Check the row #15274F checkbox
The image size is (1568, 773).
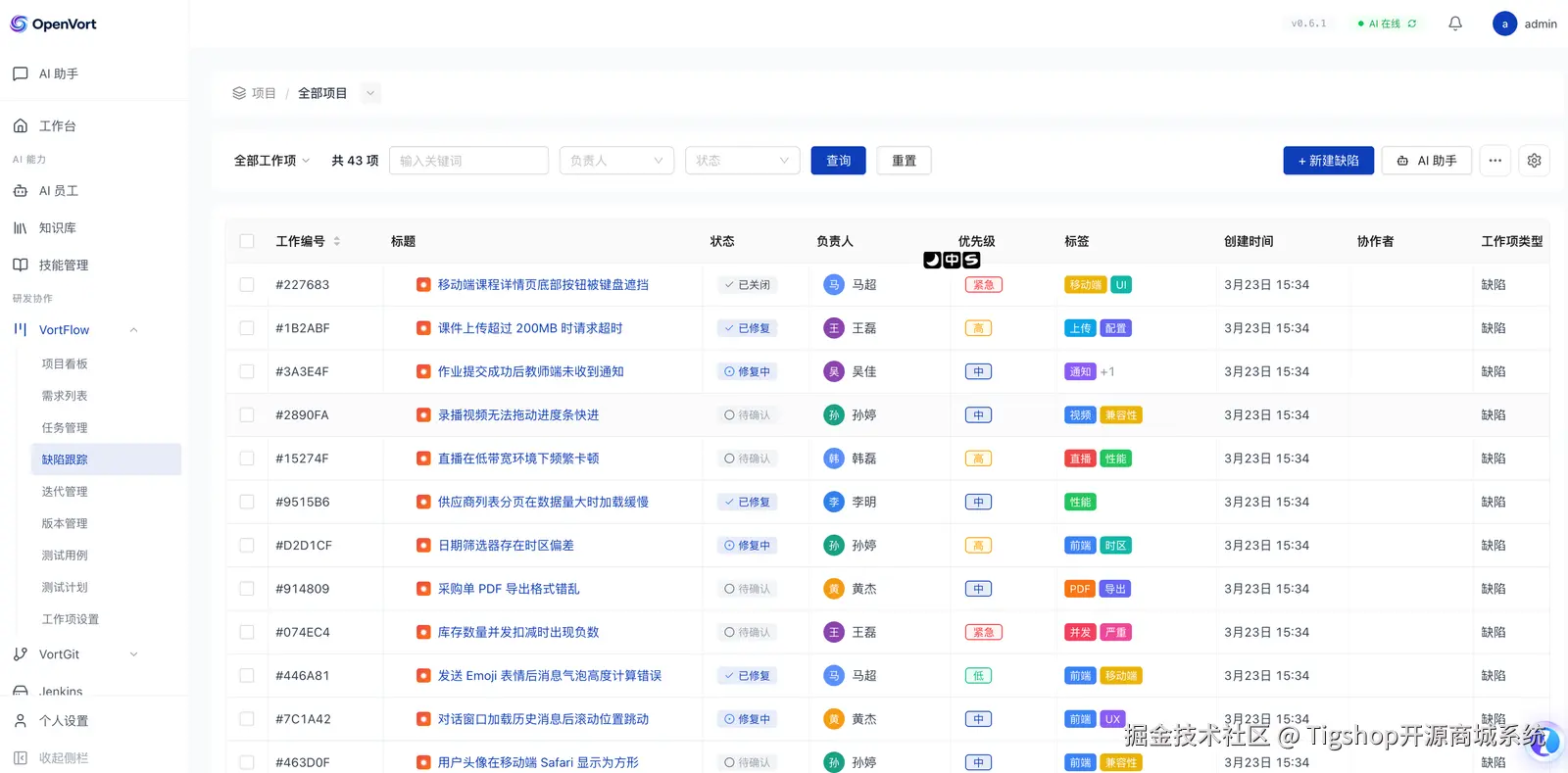(247, 459)
